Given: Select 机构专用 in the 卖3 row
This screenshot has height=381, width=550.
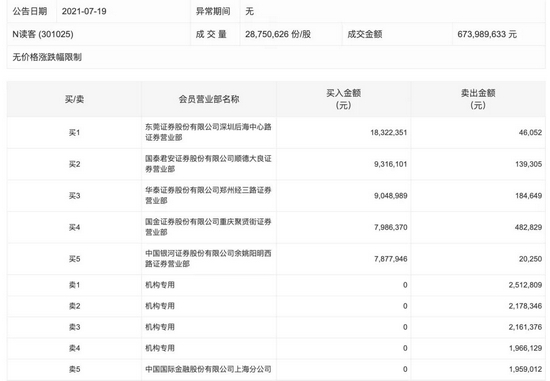Looking at the screenshot, I should tap(160, 327).
